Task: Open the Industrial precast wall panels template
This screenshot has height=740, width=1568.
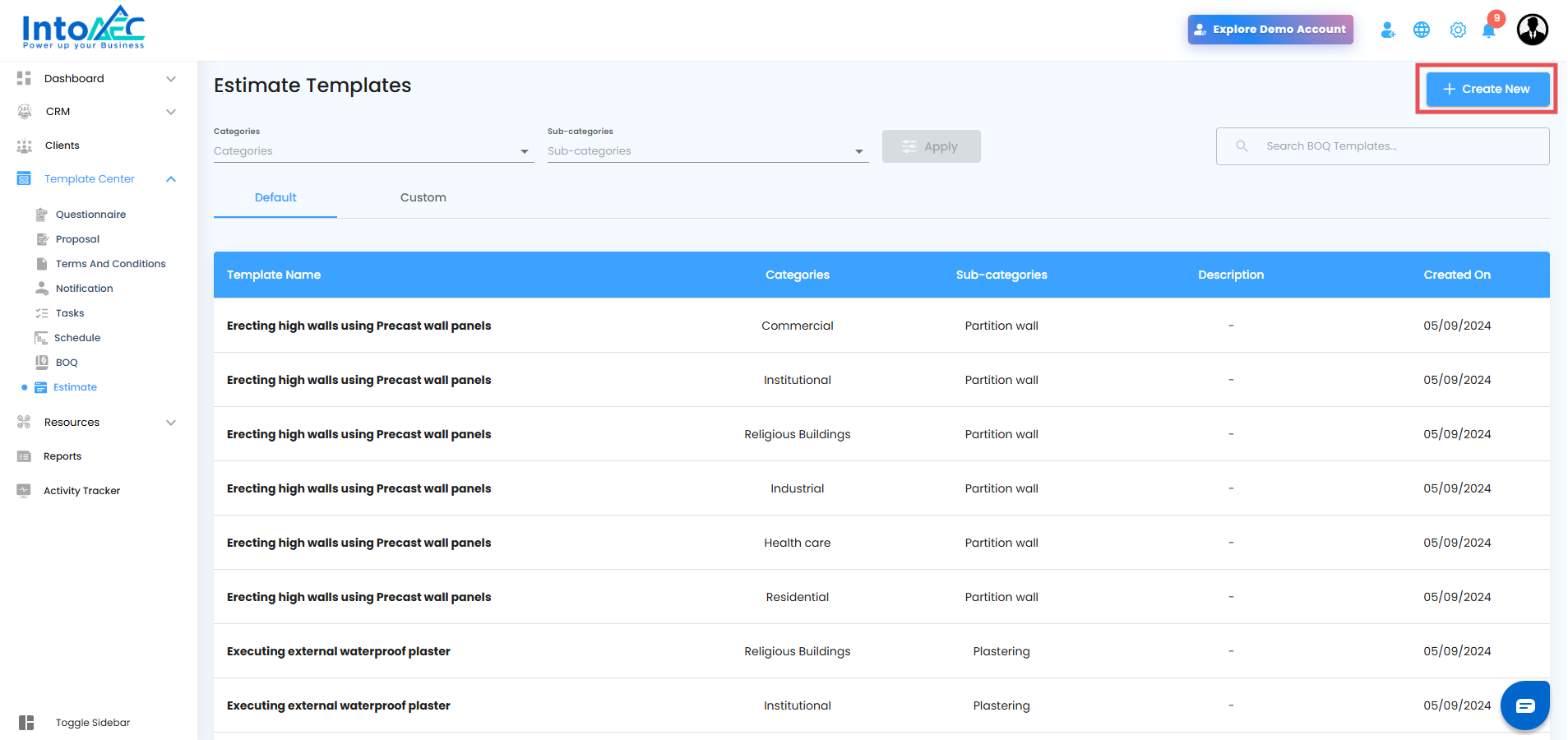Action: tap(358, 488)
